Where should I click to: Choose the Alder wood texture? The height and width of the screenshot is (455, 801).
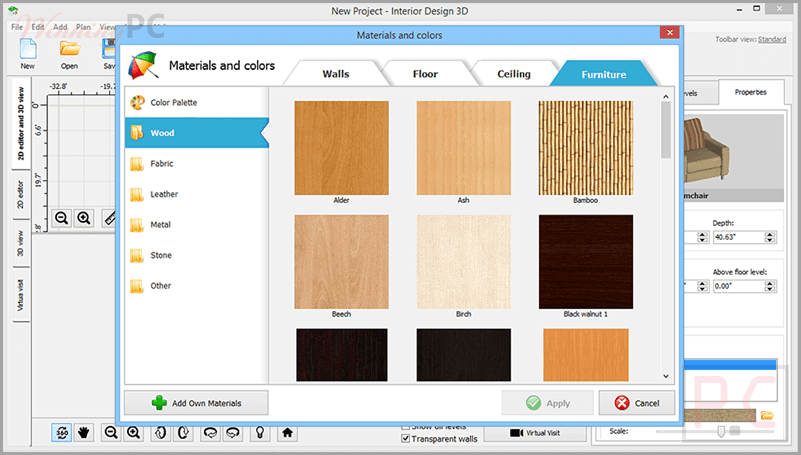(x=341, y=148)
